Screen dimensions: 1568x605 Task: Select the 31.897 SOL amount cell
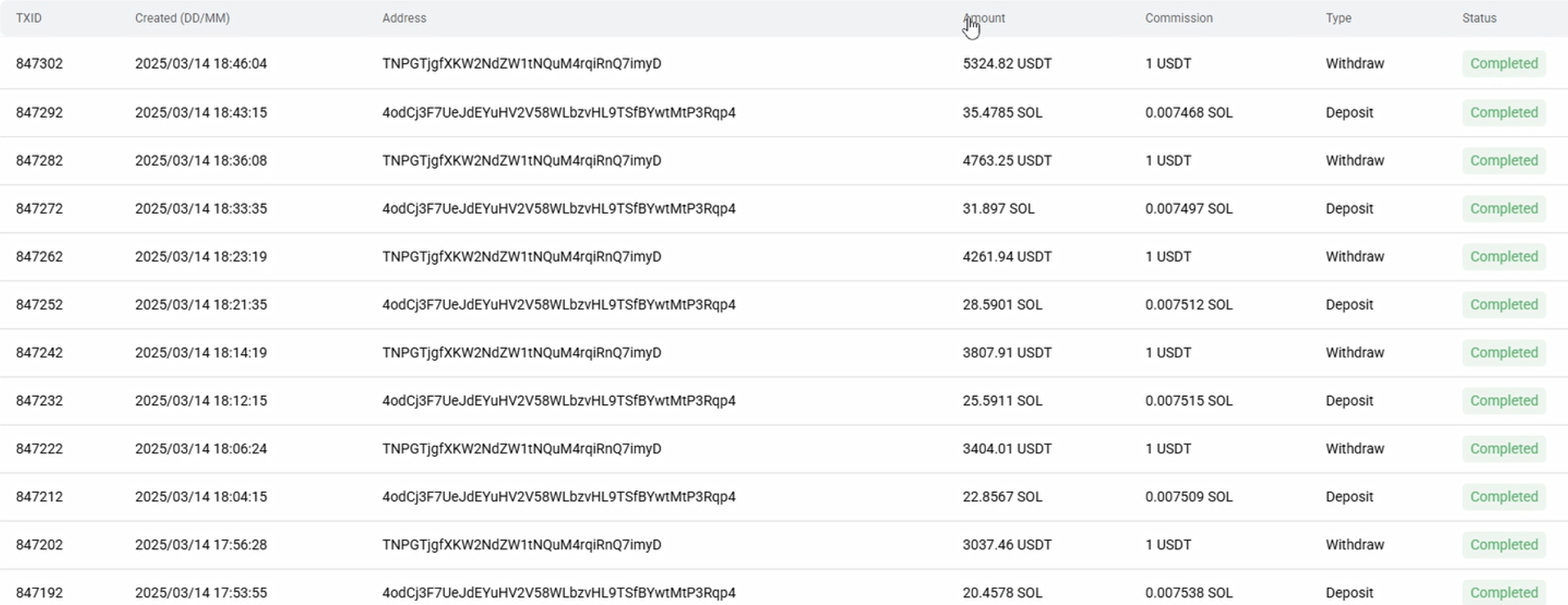coord(998,208)
